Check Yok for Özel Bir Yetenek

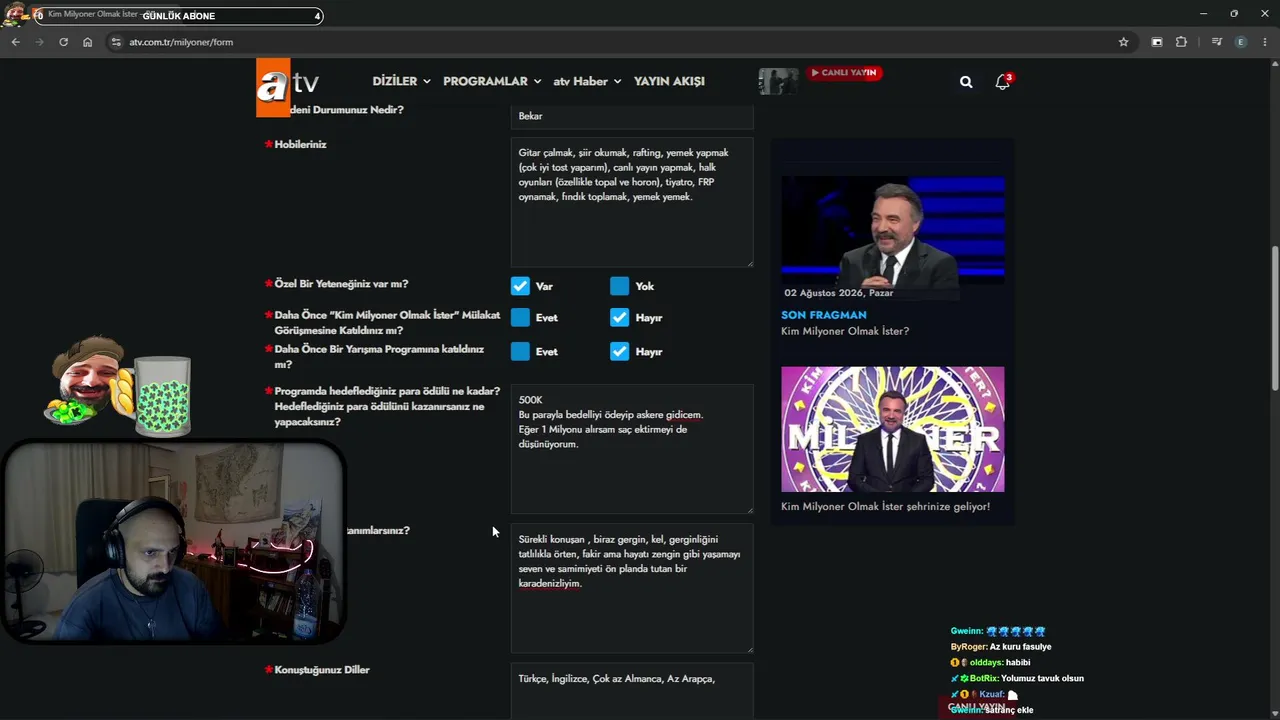(620, 286)
